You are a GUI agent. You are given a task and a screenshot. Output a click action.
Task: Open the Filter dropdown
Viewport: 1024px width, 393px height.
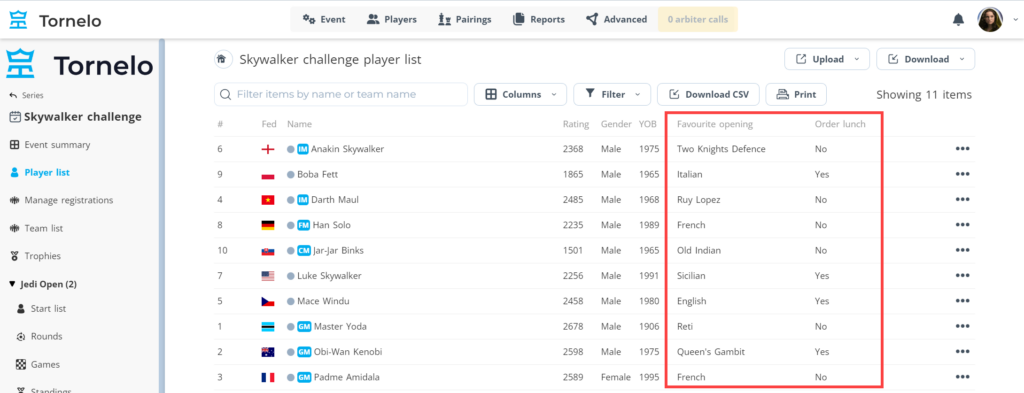tap(612, 95)
